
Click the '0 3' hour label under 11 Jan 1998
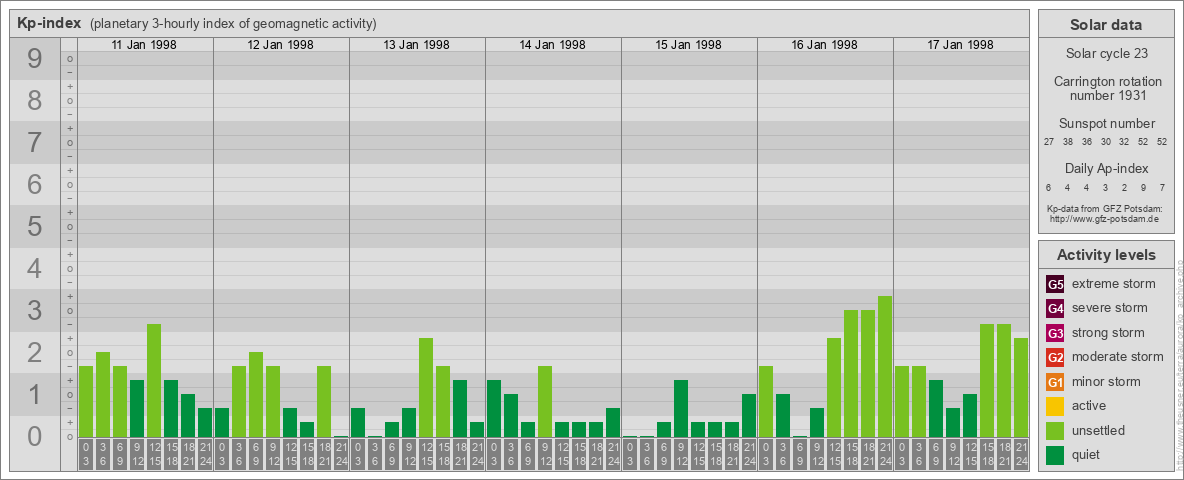[x=86, y=455]
